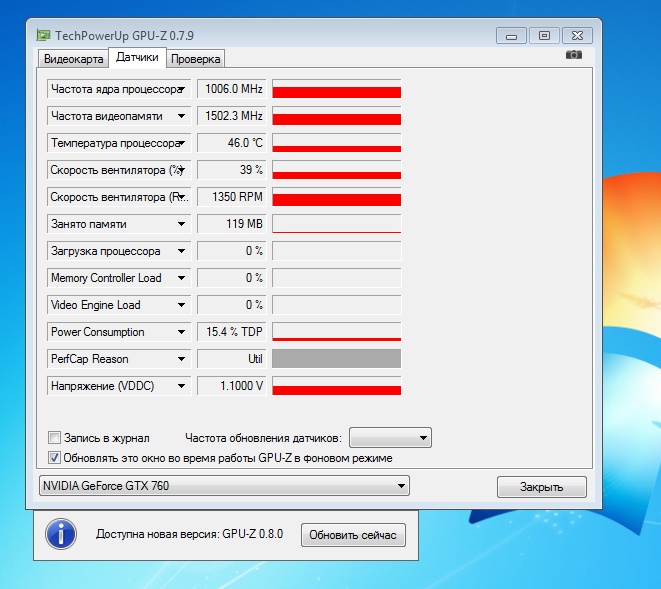Click the 1350 RPM value
The image size is (661, 589).
coord(232,197)
